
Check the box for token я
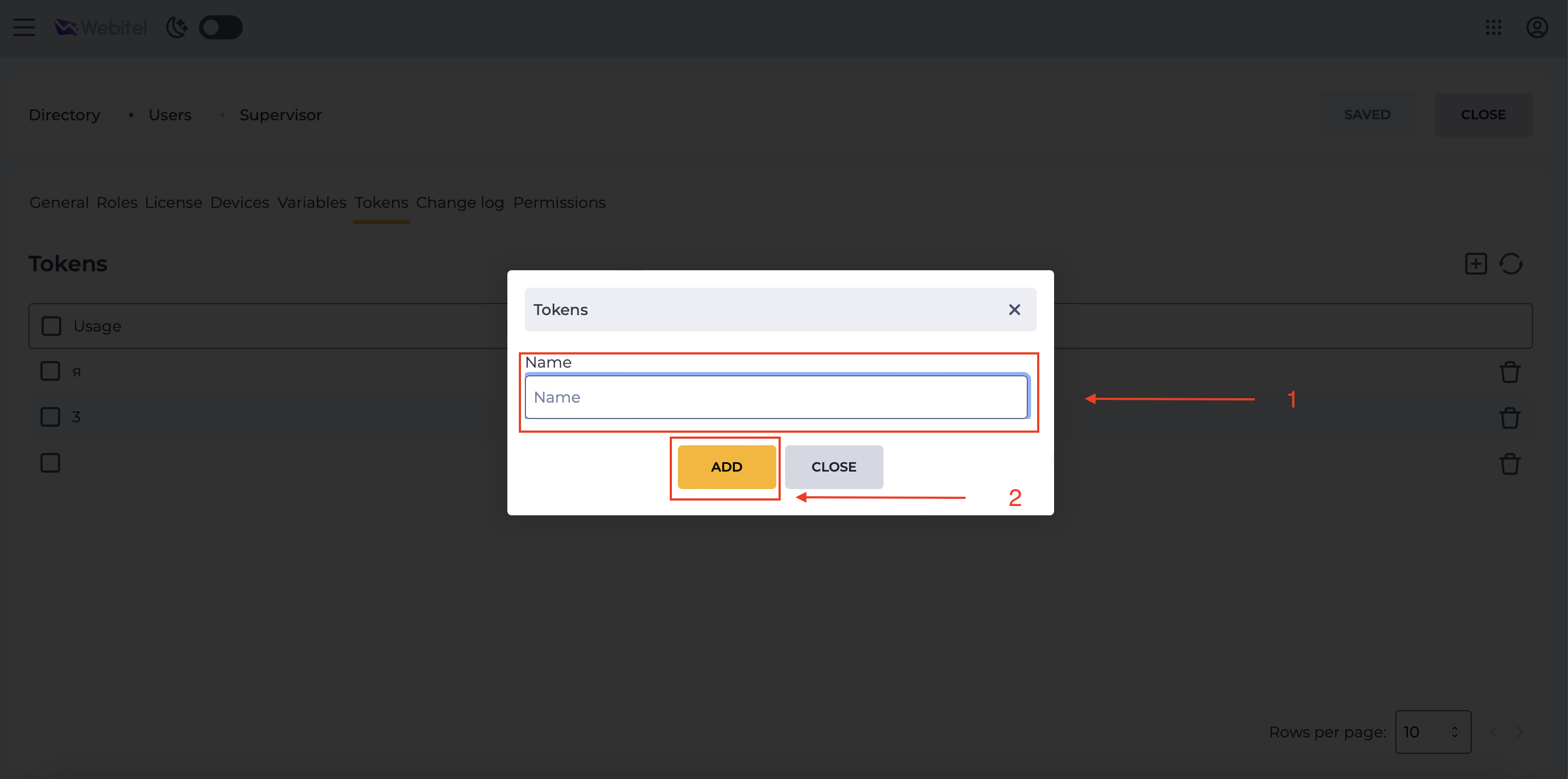(x=50, y=371)
